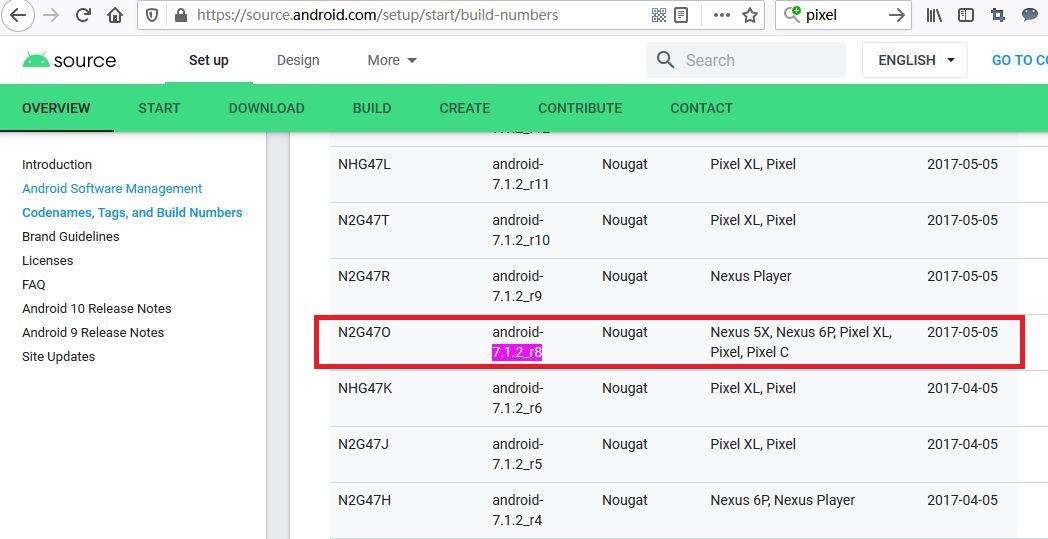
Task: Click the site search magnifier icon
Action: point(666,60)
